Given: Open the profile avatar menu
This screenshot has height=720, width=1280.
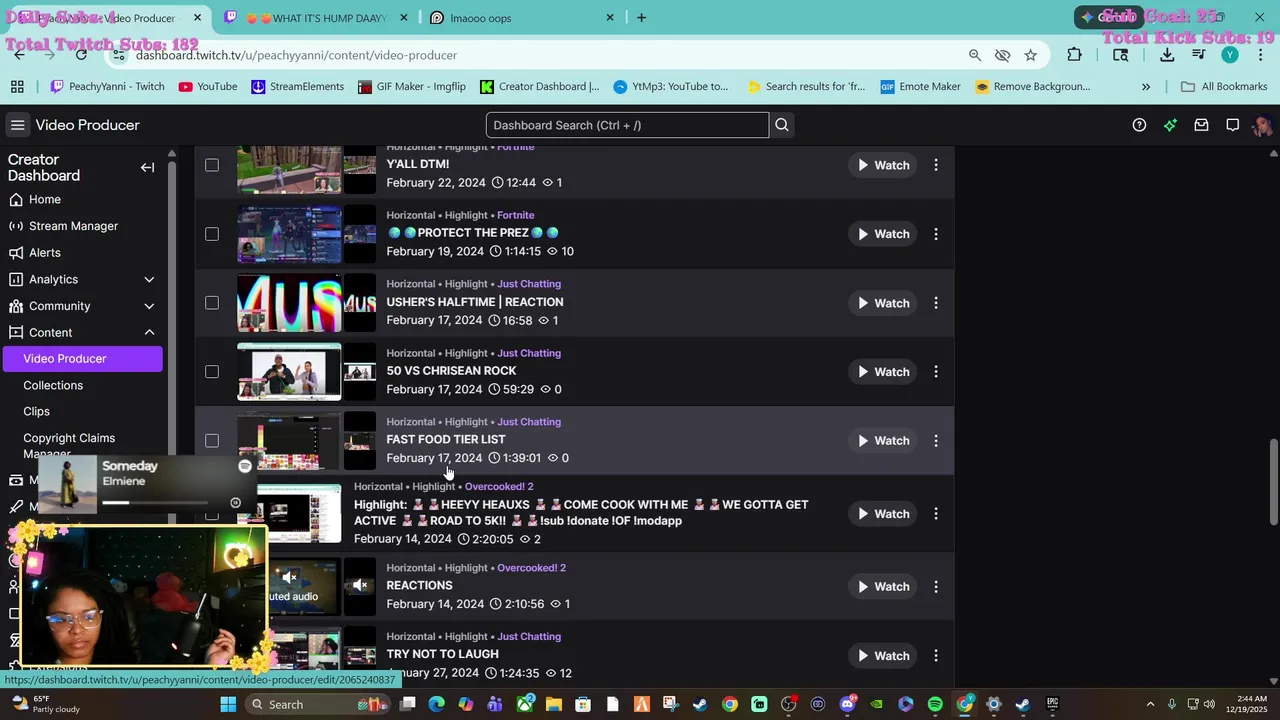Looking at the screenshot, I should (1262, 125).
